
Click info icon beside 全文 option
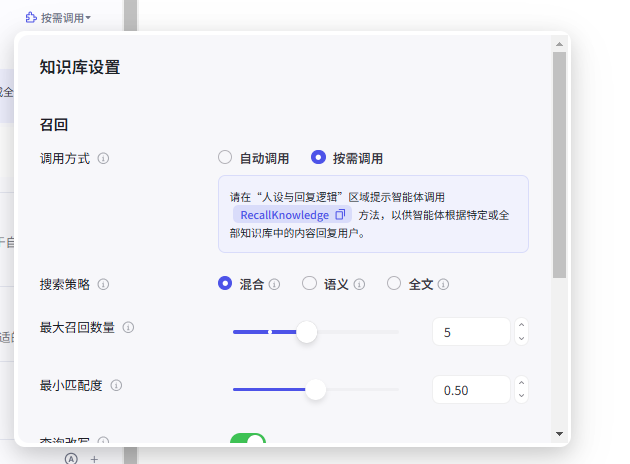point(443,284)
